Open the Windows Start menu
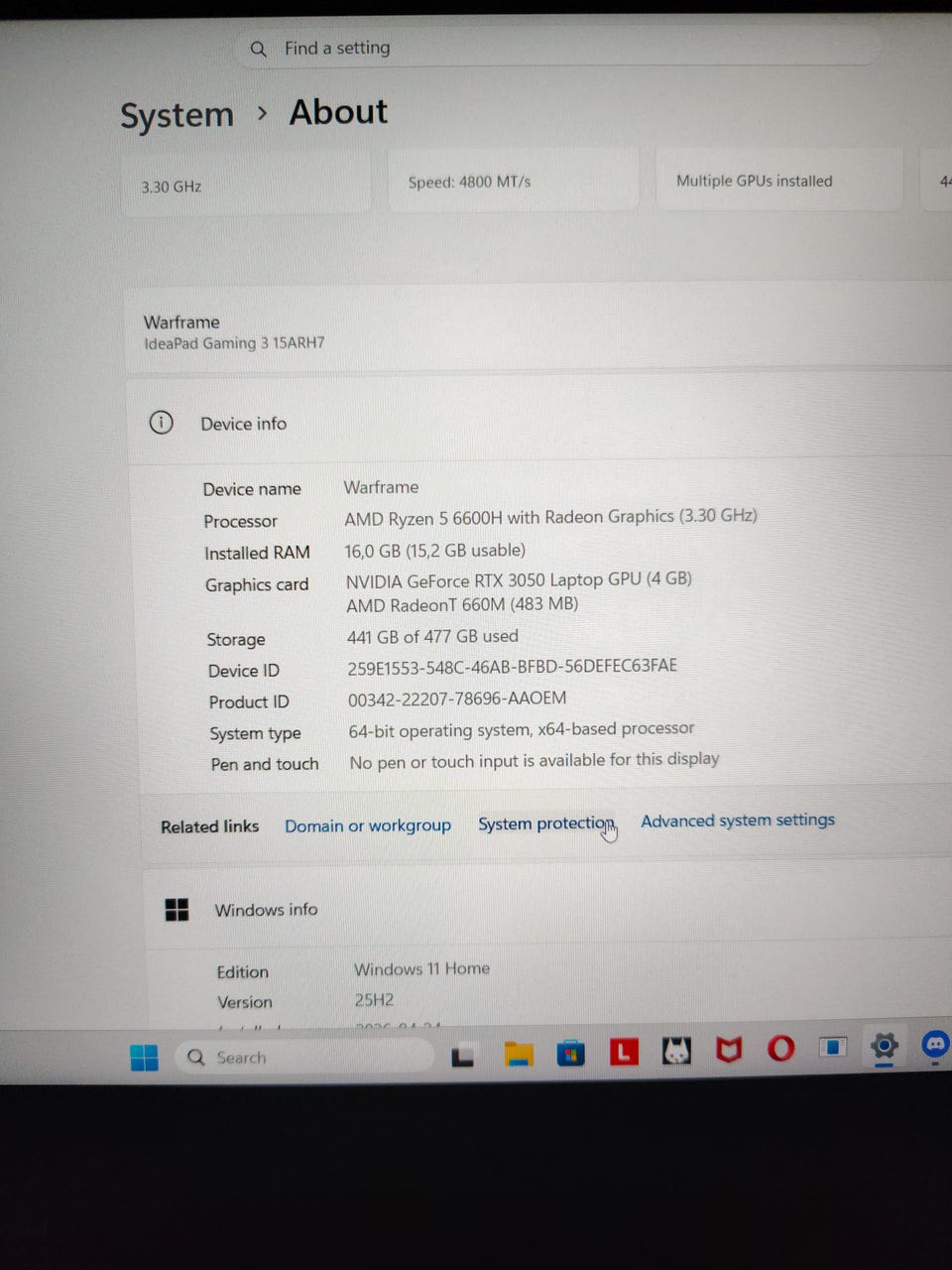This screenshot has height=1270, width=952. 144,1058
